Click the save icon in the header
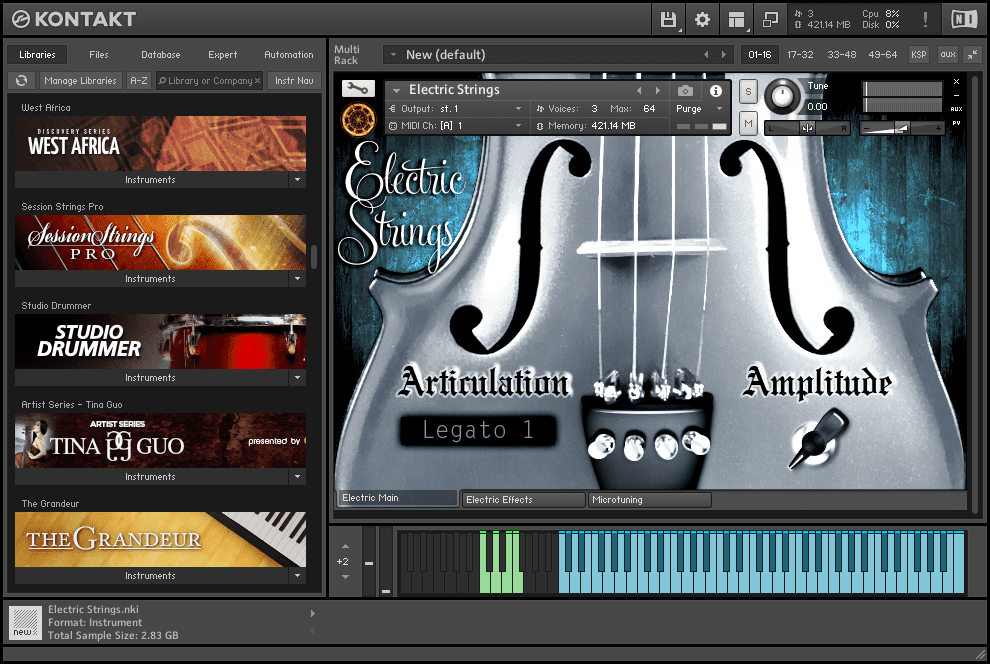The height and width of the screenshot is (664, 990). [668, 19]
